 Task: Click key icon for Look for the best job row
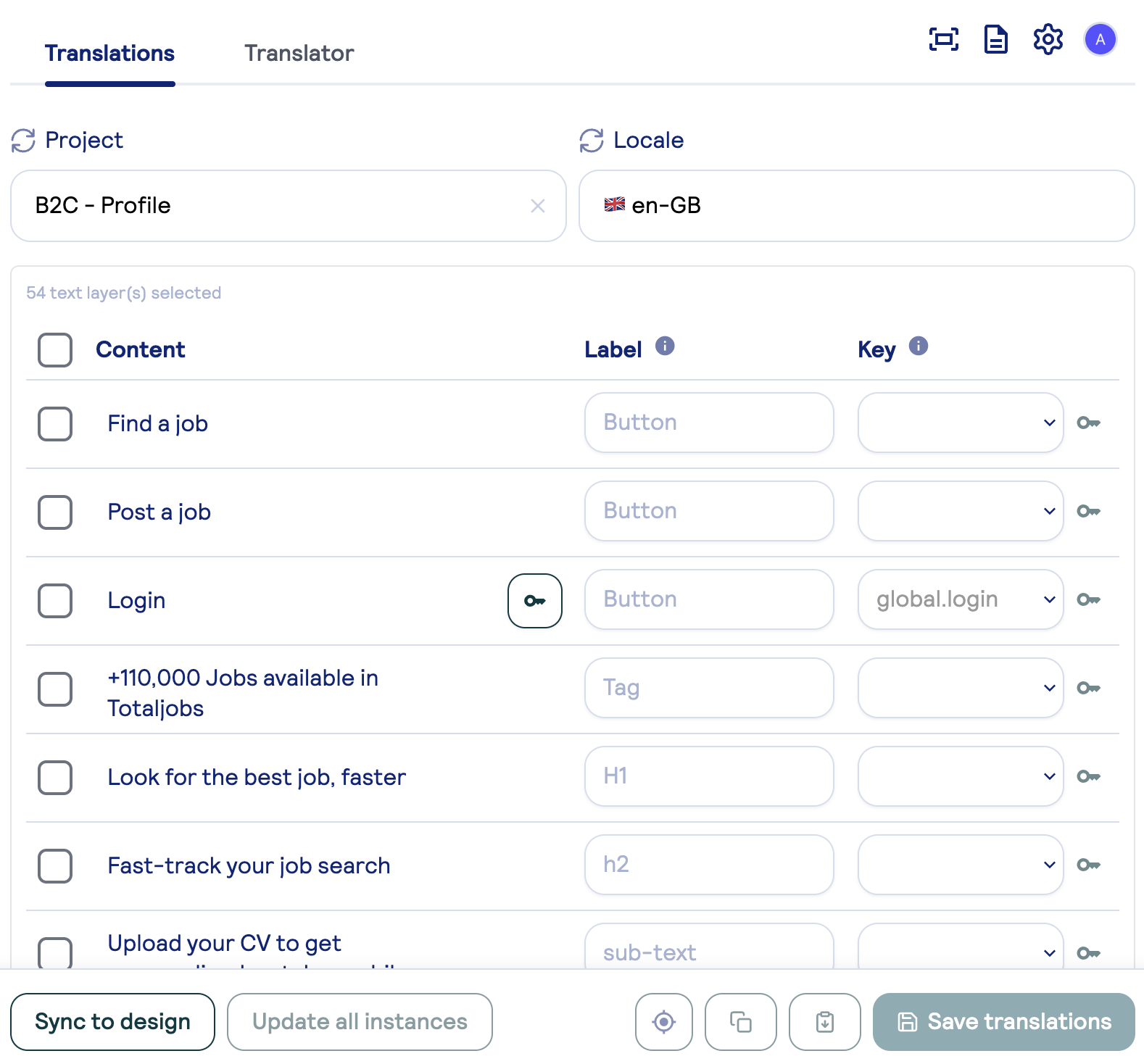(1089, 776)
